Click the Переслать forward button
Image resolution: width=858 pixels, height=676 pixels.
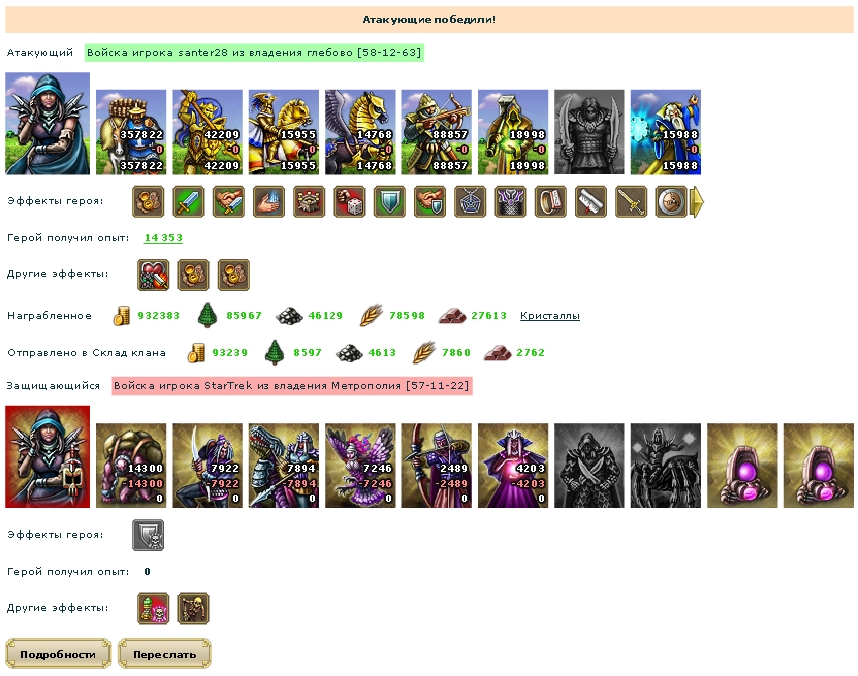(165, 654)
